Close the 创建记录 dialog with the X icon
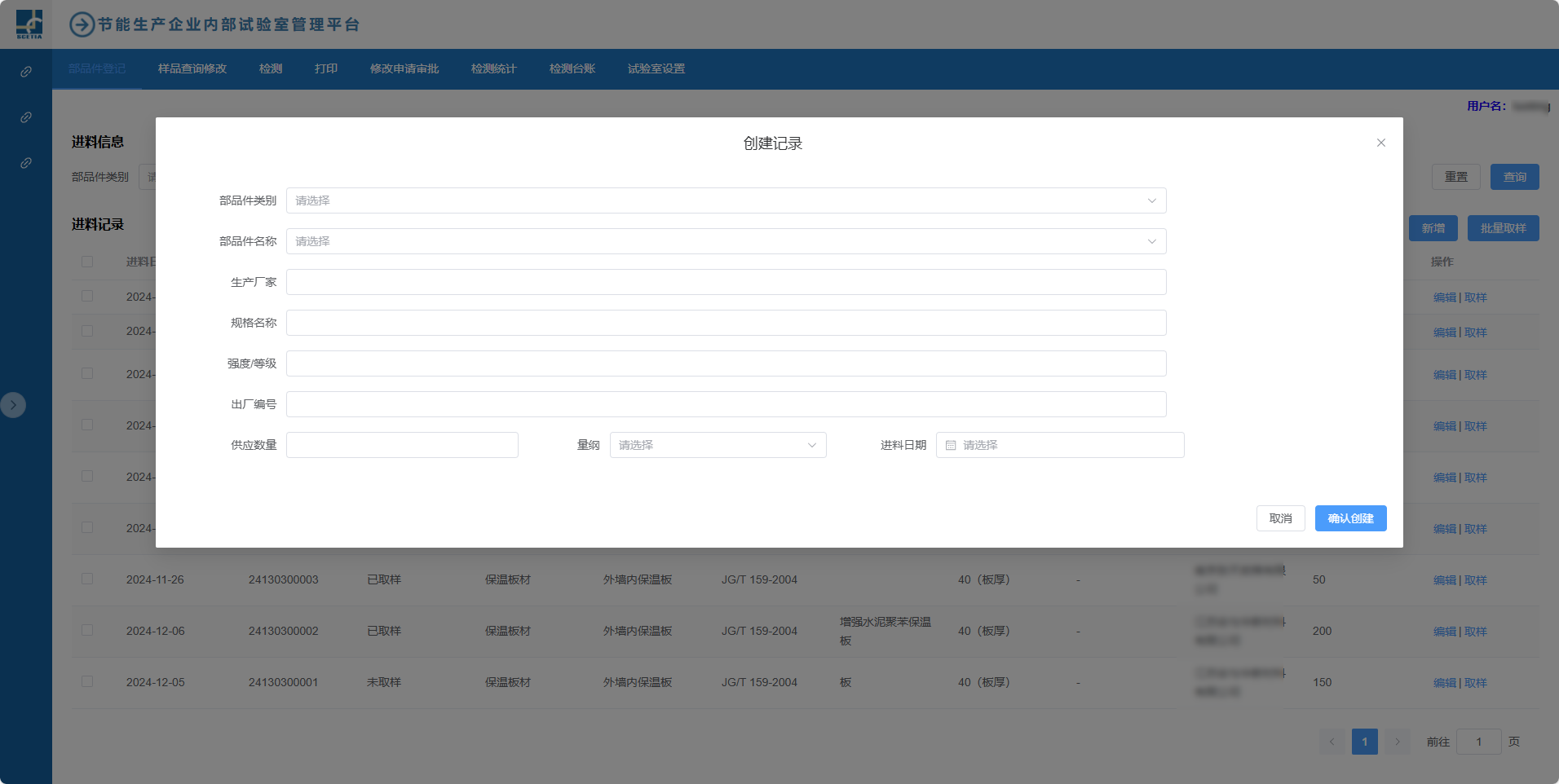The height and width of the screenshot is (784, 1559). [x=1380, y=143]
